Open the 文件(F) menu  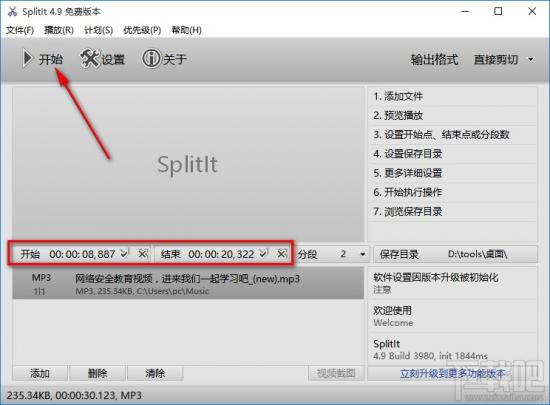(20, 30)
